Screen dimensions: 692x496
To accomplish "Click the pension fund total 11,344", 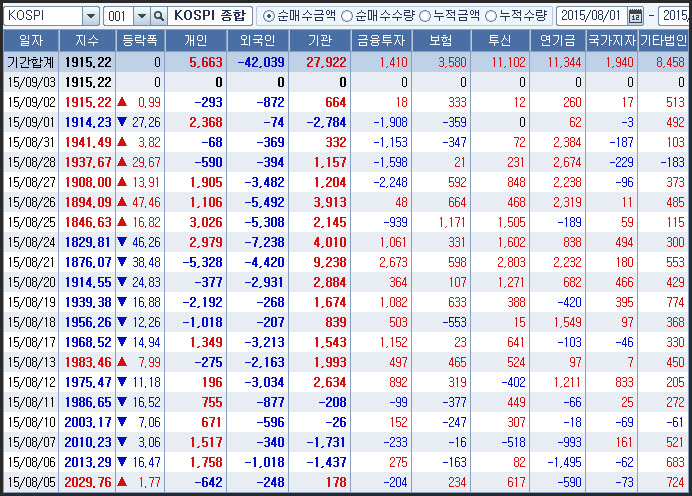I will pos(564,62).
